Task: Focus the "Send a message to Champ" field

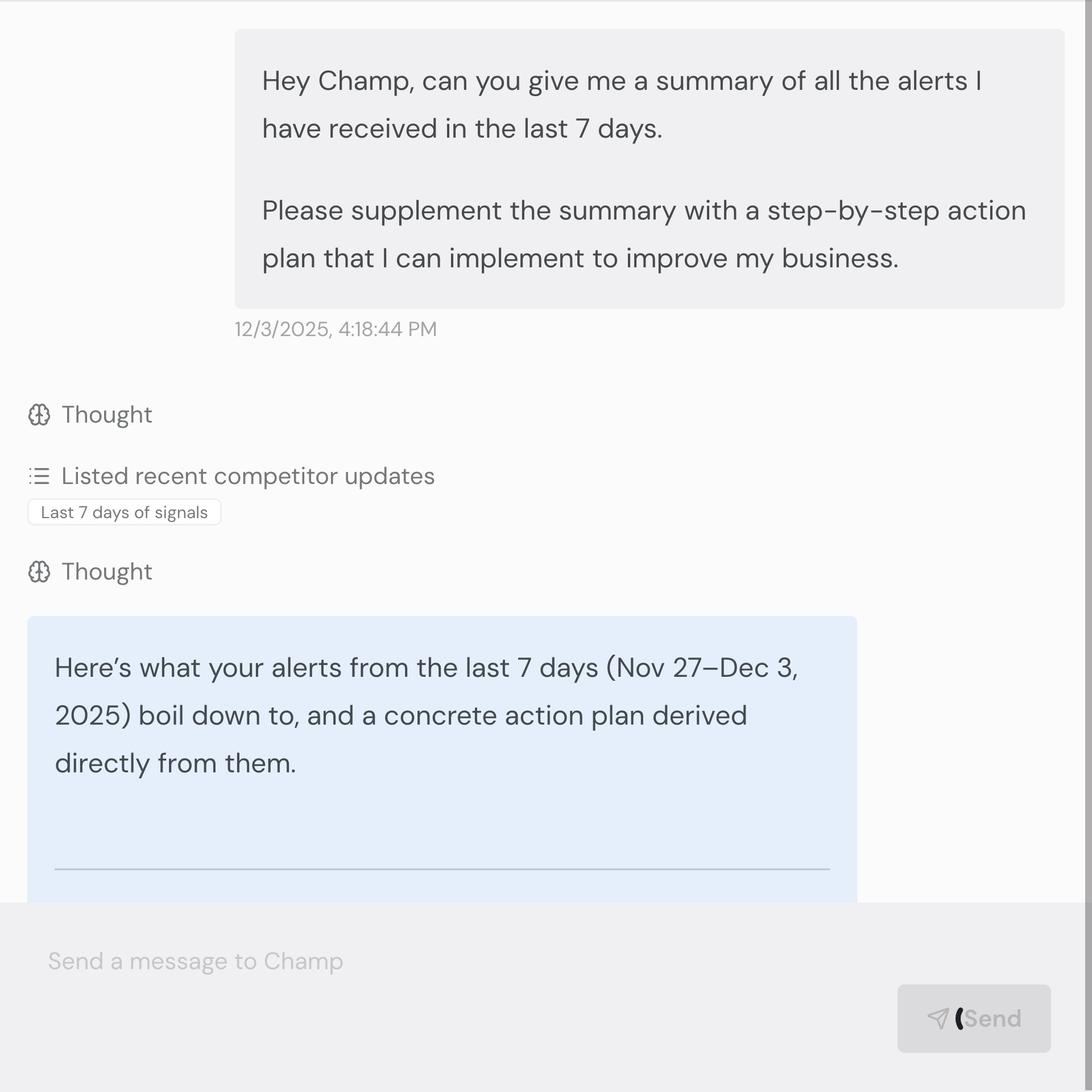Action: (196, 961)
